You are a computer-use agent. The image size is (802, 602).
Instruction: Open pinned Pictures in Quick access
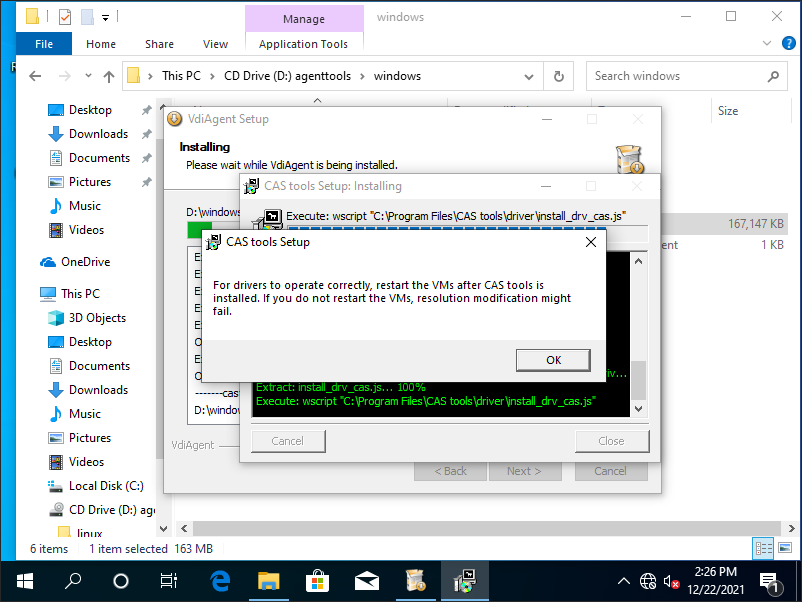[90, 182]
